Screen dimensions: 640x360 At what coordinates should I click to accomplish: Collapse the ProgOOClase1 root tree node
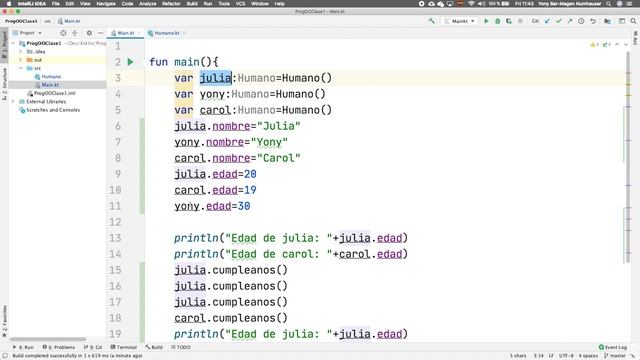coord(13,43)
